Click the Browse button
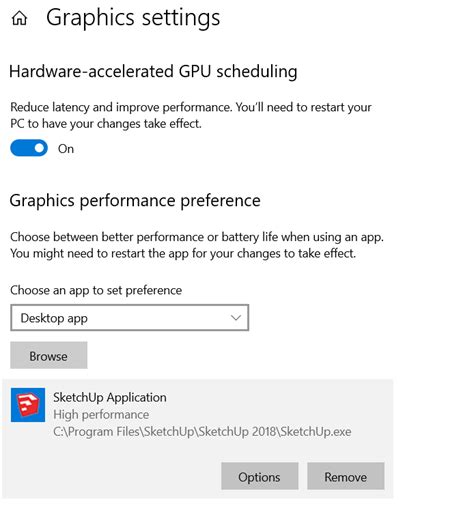 point(49,356)
